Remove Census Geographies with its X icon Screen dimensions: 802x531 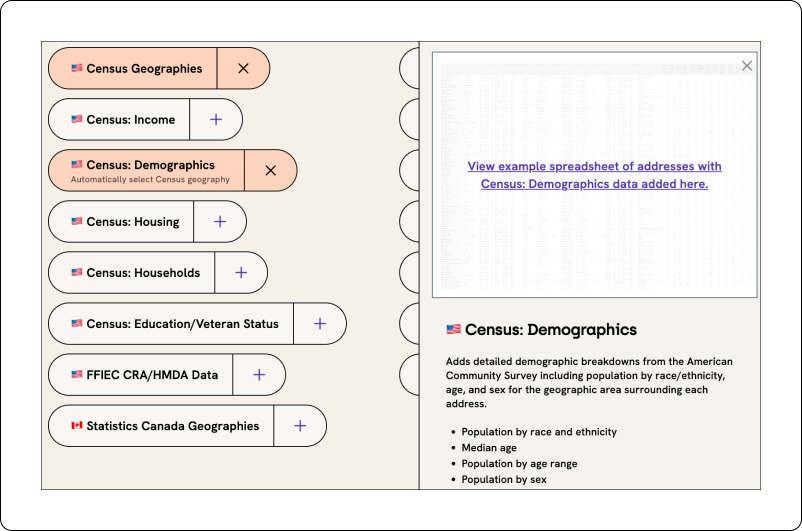(x=243, y=69)
